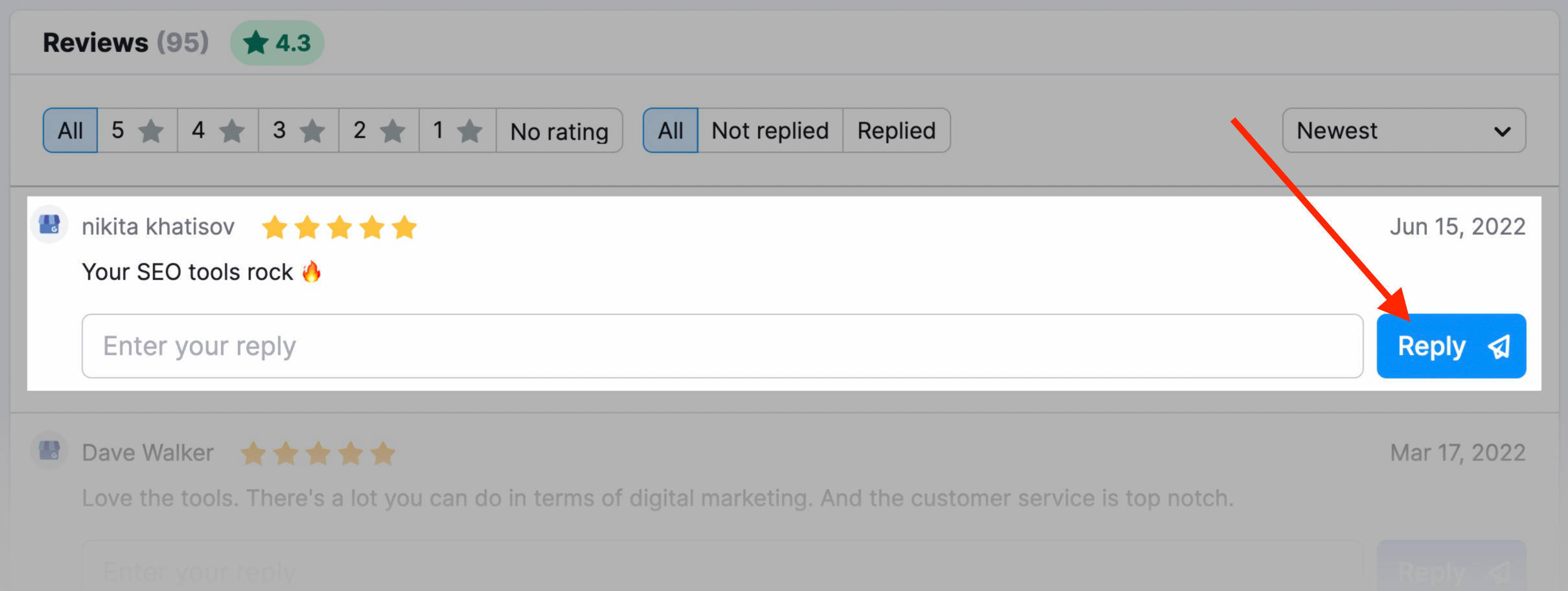Select the No rating filter
Image resolution: width=1568 pixels, height=591 pixels.
tap(559, 131)
